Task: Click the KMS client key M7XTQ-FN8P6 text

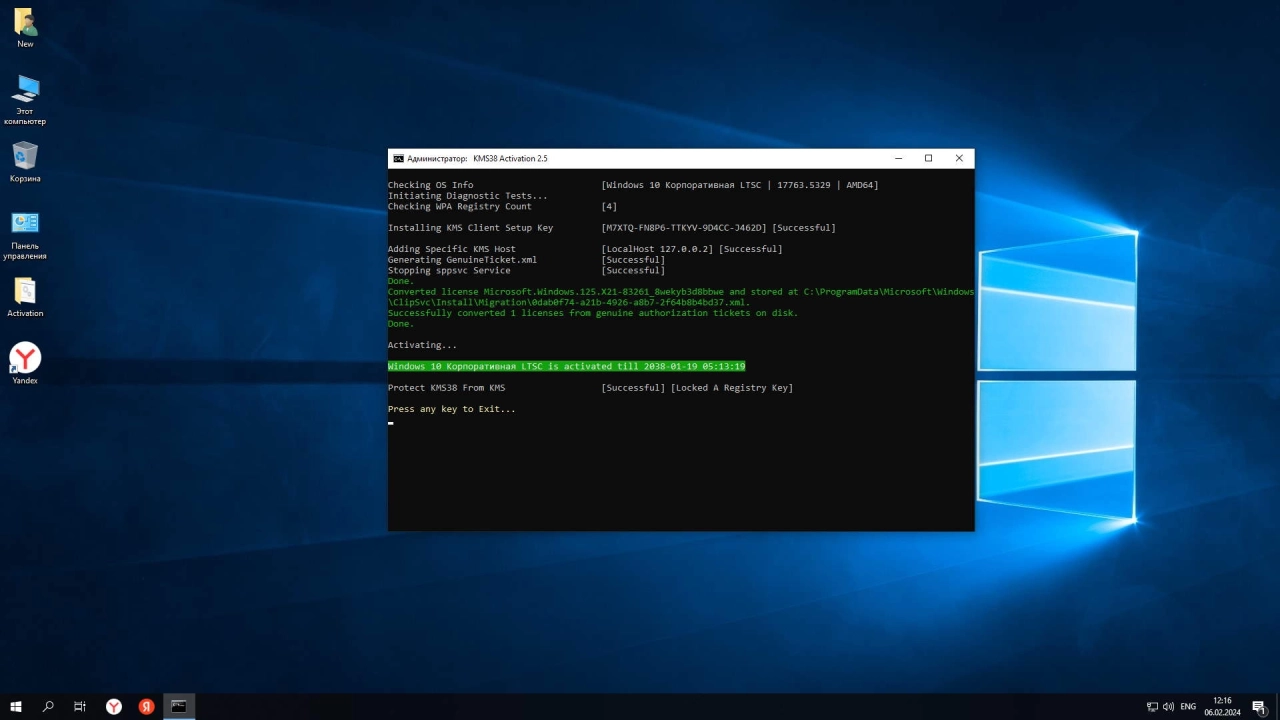Action: tap(684, 228)
